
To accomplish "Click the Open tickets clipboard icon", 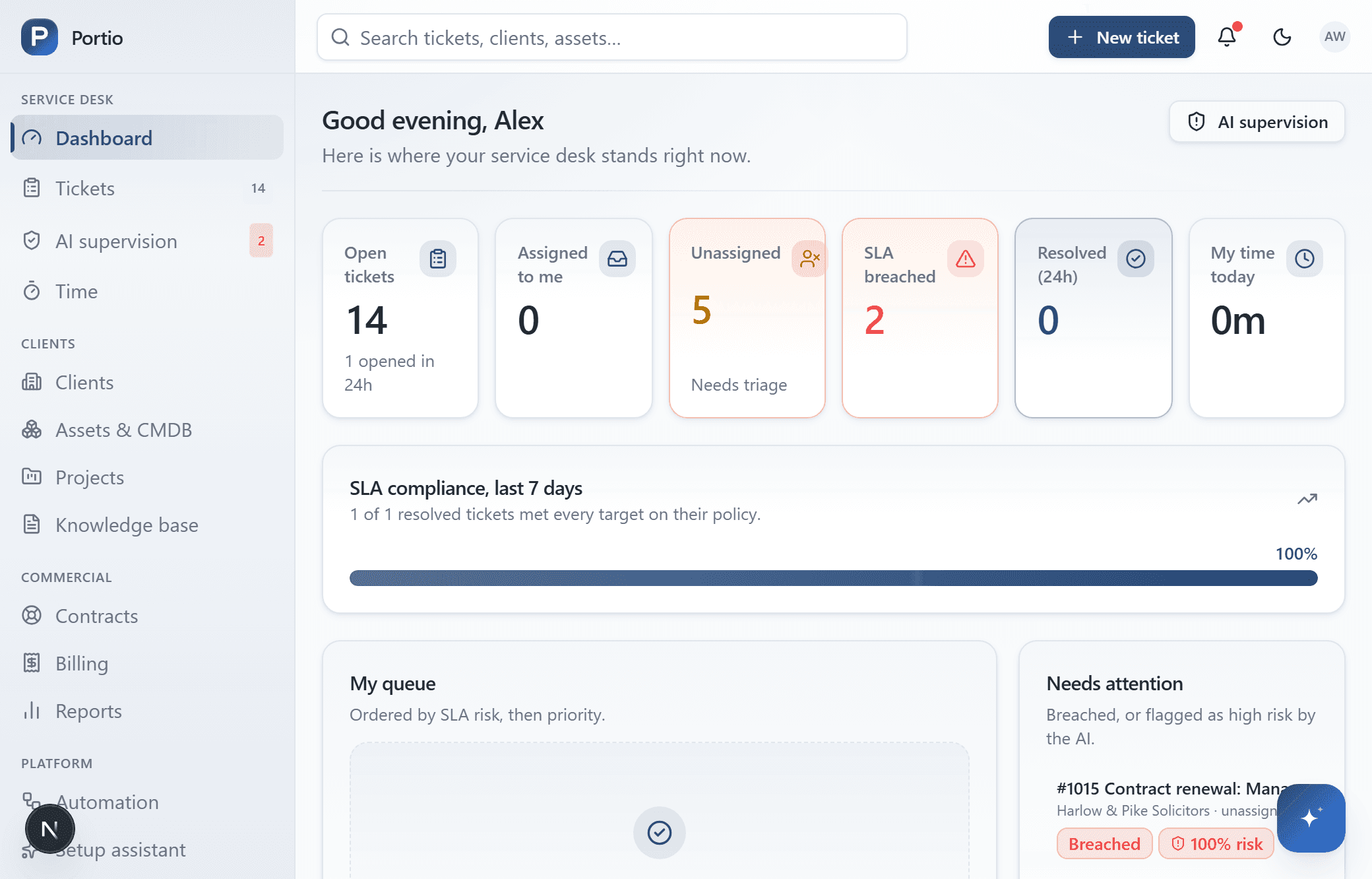I will coord(438,259).
